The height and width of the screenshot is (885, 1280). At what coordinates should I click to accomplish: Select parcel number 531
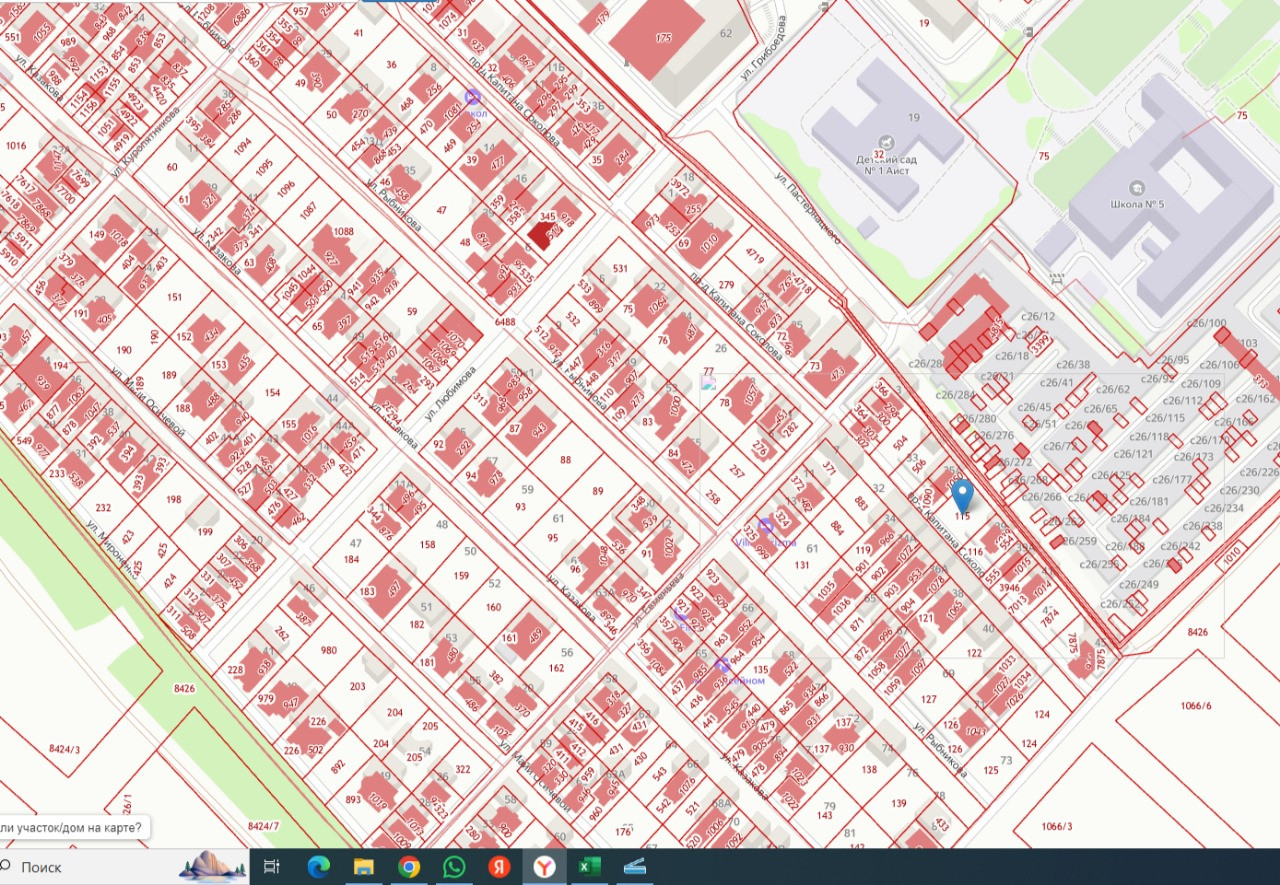pyautogui.click(x=620, y=268)
